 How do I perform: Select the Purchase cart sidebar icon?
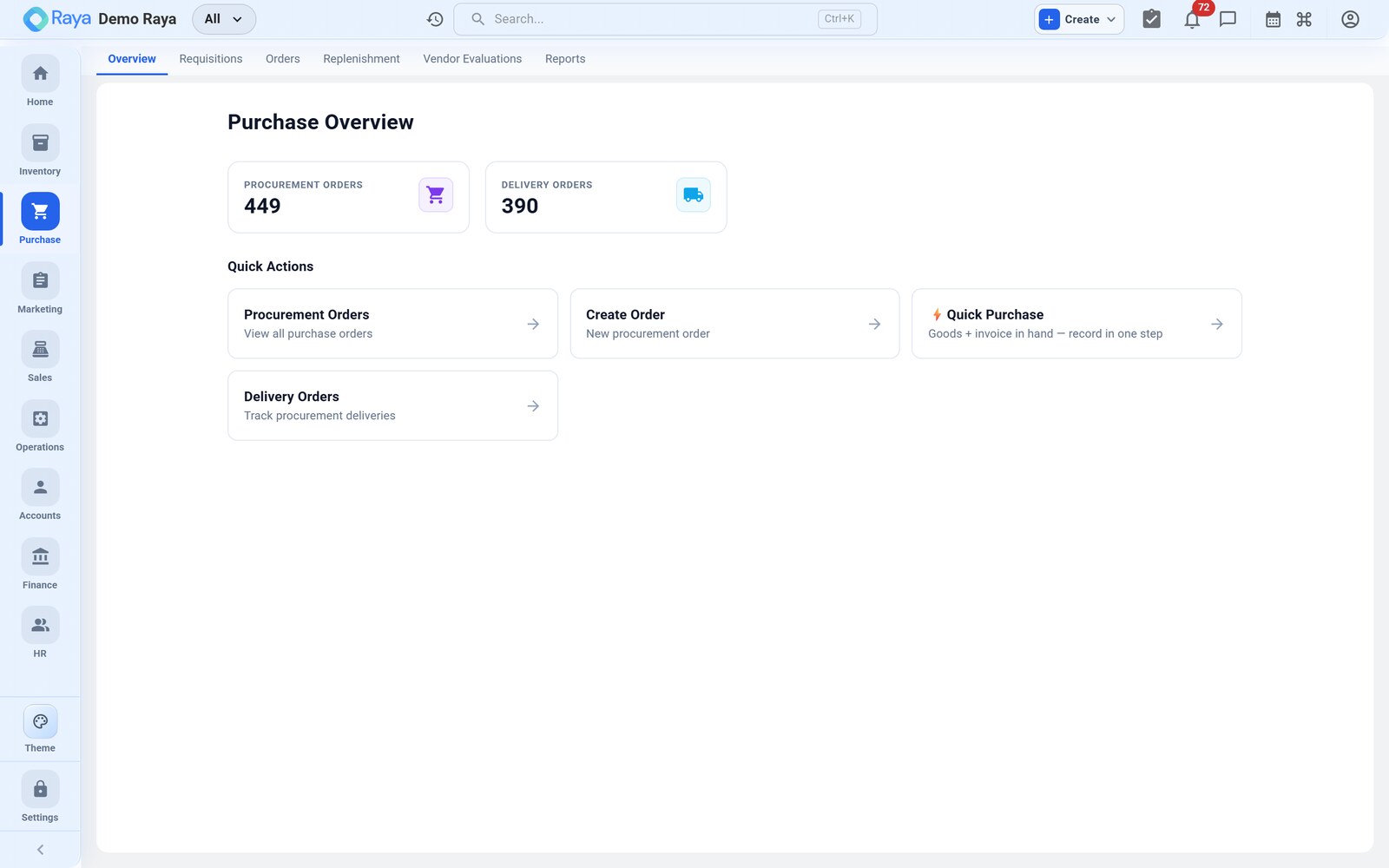40,212
